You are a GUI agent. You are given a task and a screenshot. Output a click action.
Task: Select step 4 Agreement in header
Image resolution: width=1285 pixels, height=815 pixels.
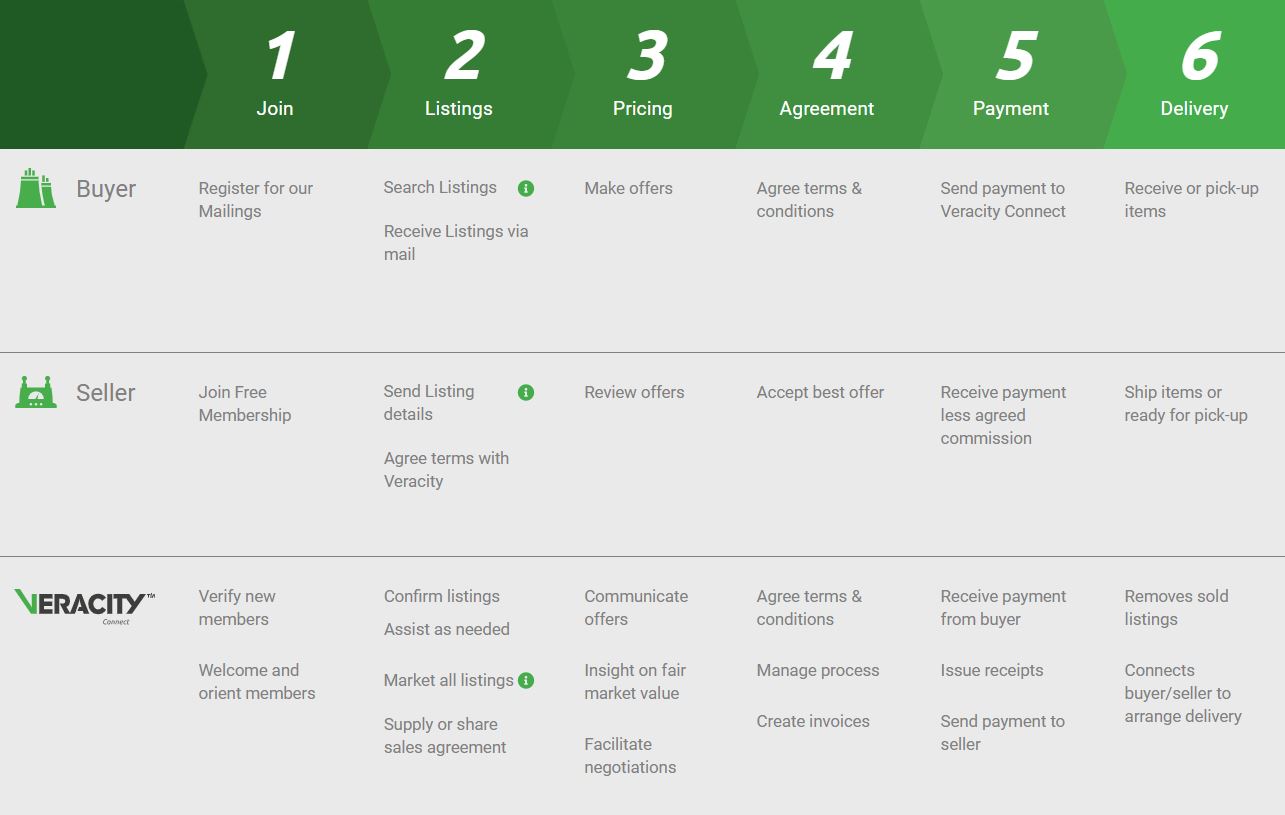pos(828,75)
